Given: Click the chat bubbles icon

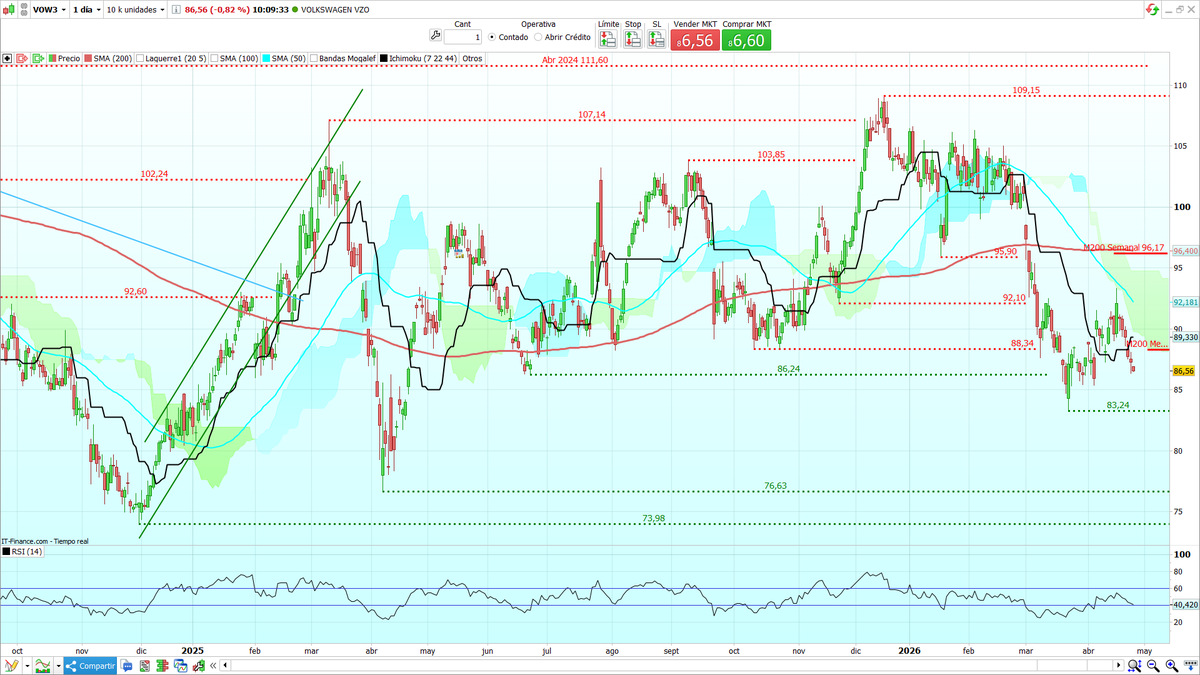Looking at the screenshot, I should click(x=126, y=666).
